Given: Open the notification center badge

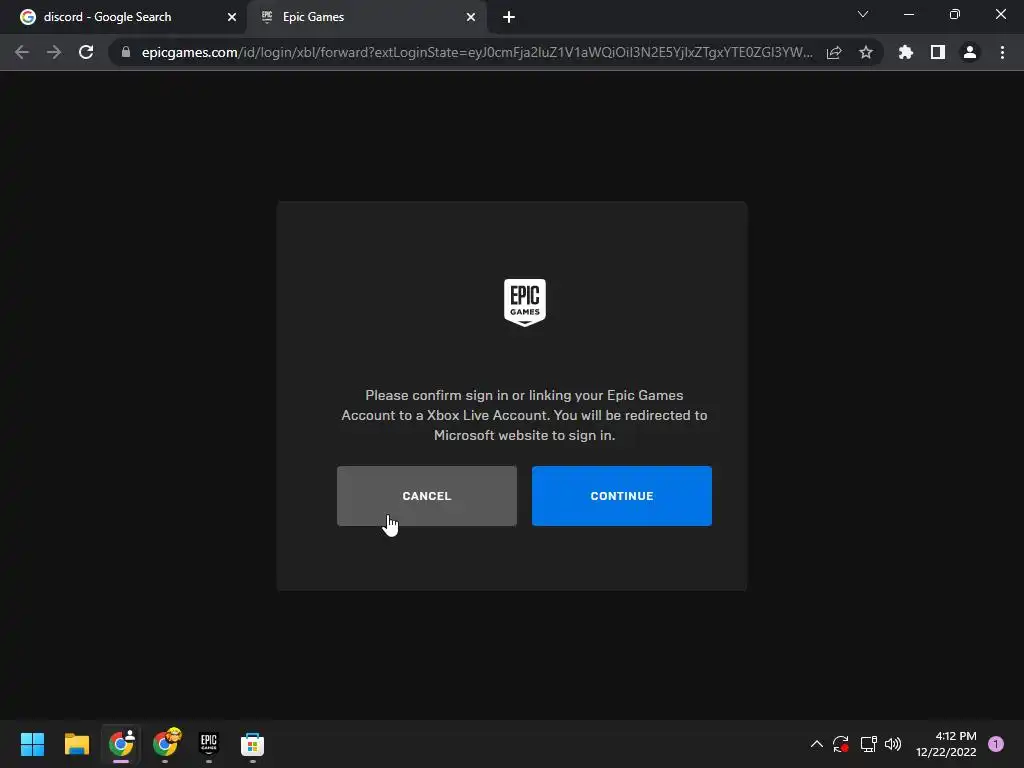Looking at the screenshot, I should (x=996, y=744).
